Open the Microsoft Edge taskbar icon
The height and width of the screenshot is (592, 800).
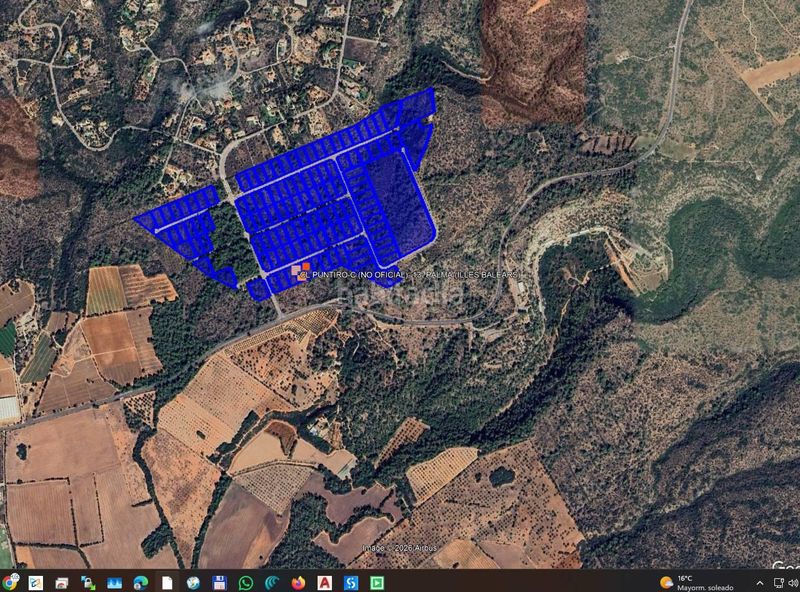pos(140,582)
